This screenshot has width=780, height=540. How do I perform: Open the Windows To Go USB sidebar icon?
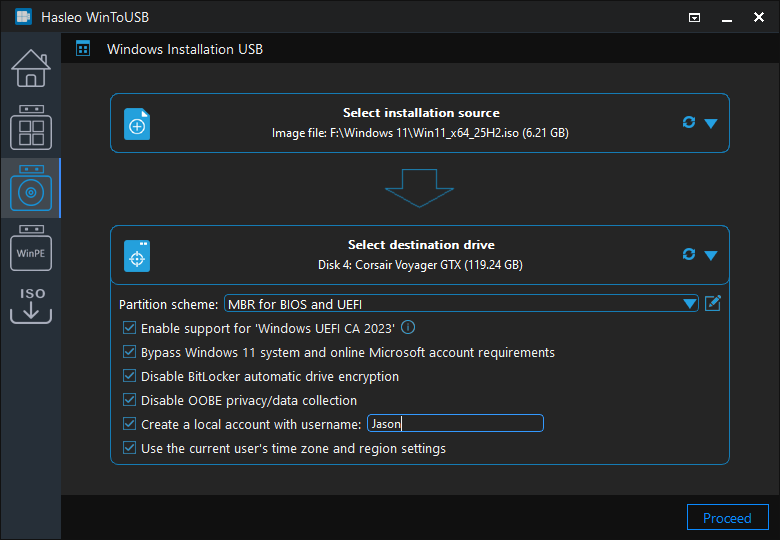(x=31, y=127)
